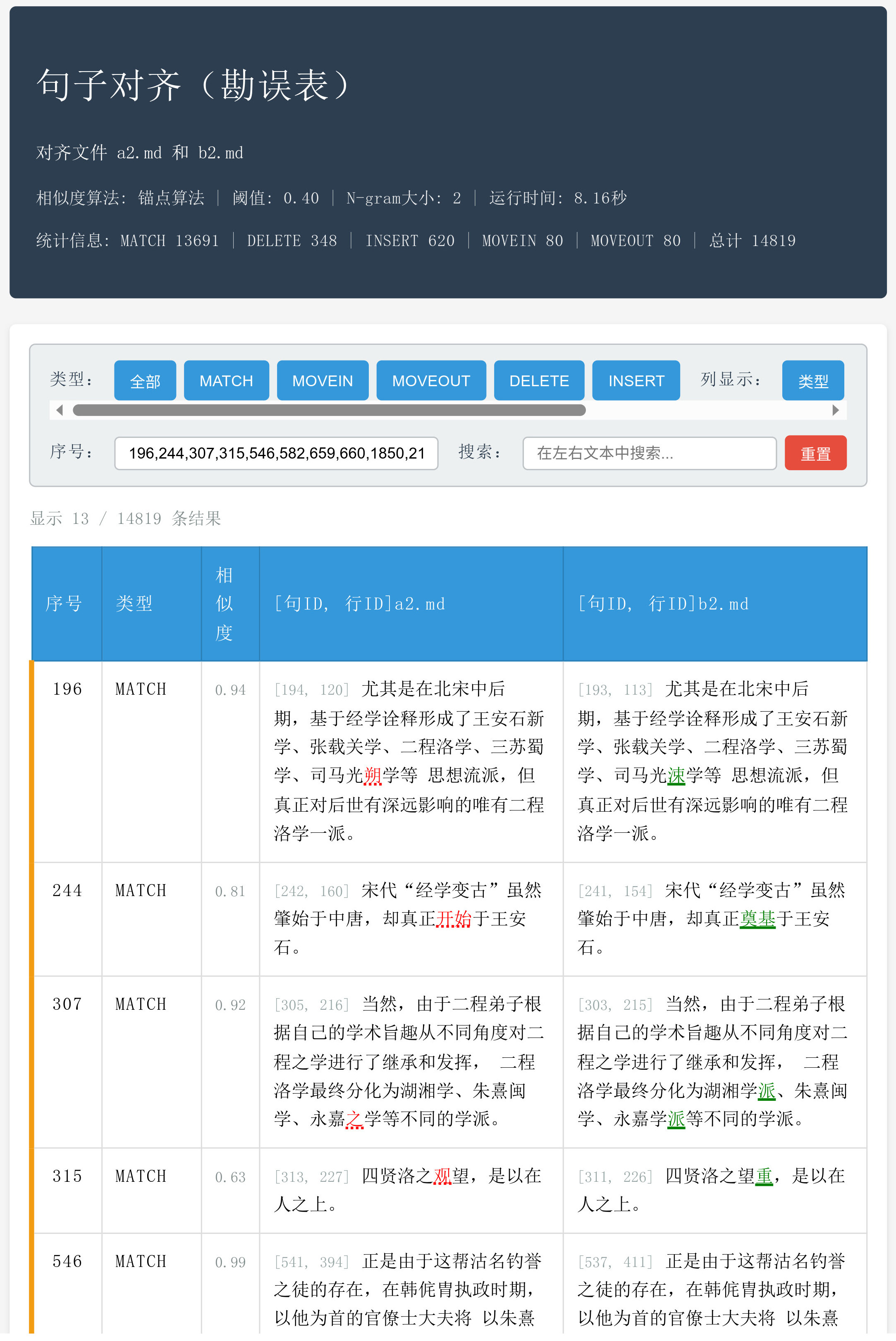Click the horizontal scrollbar thumb in filter panel
This screenshot has height=1341, width=896.
coord(329,410)
